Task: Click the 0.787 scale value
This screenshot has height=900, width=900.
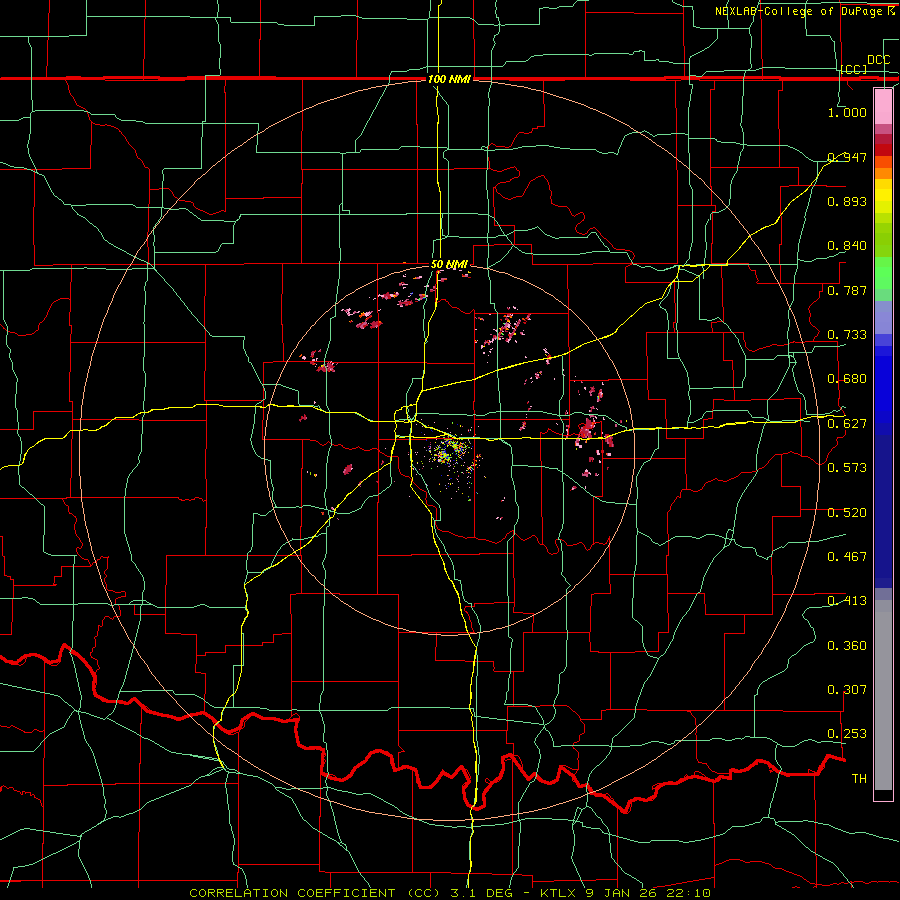Action: tap(847, 290)
